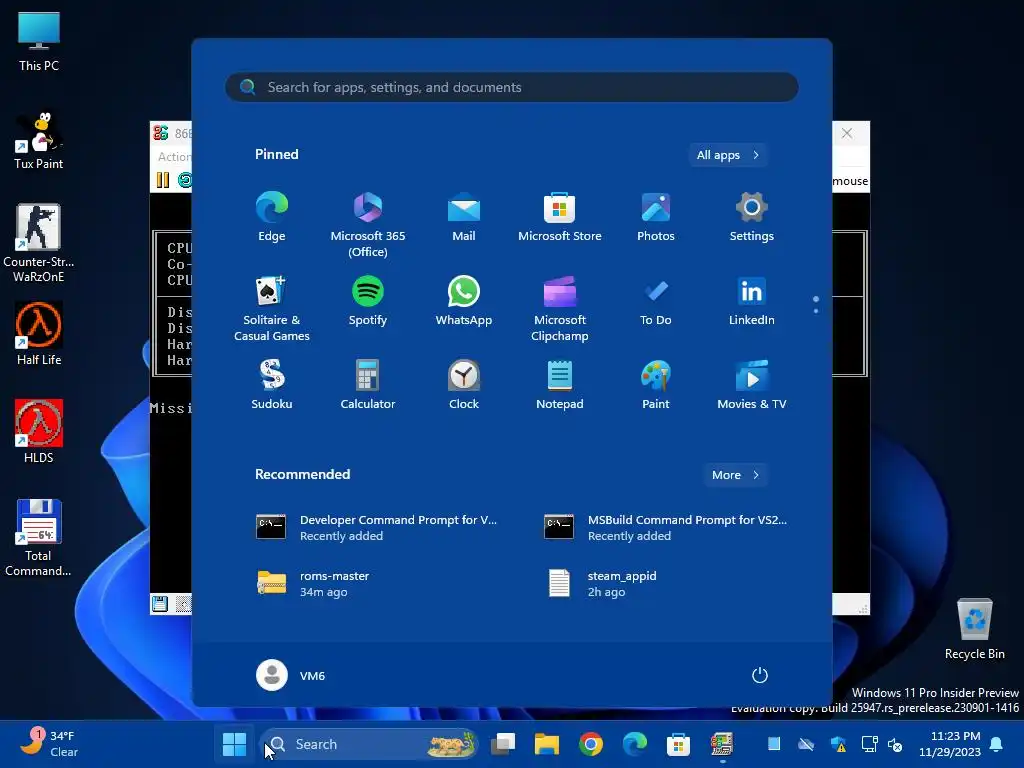The width and height of the screenshot is (1024, 768).
Task: Select HLDS desktop shortcut
Action: [39, 431]
